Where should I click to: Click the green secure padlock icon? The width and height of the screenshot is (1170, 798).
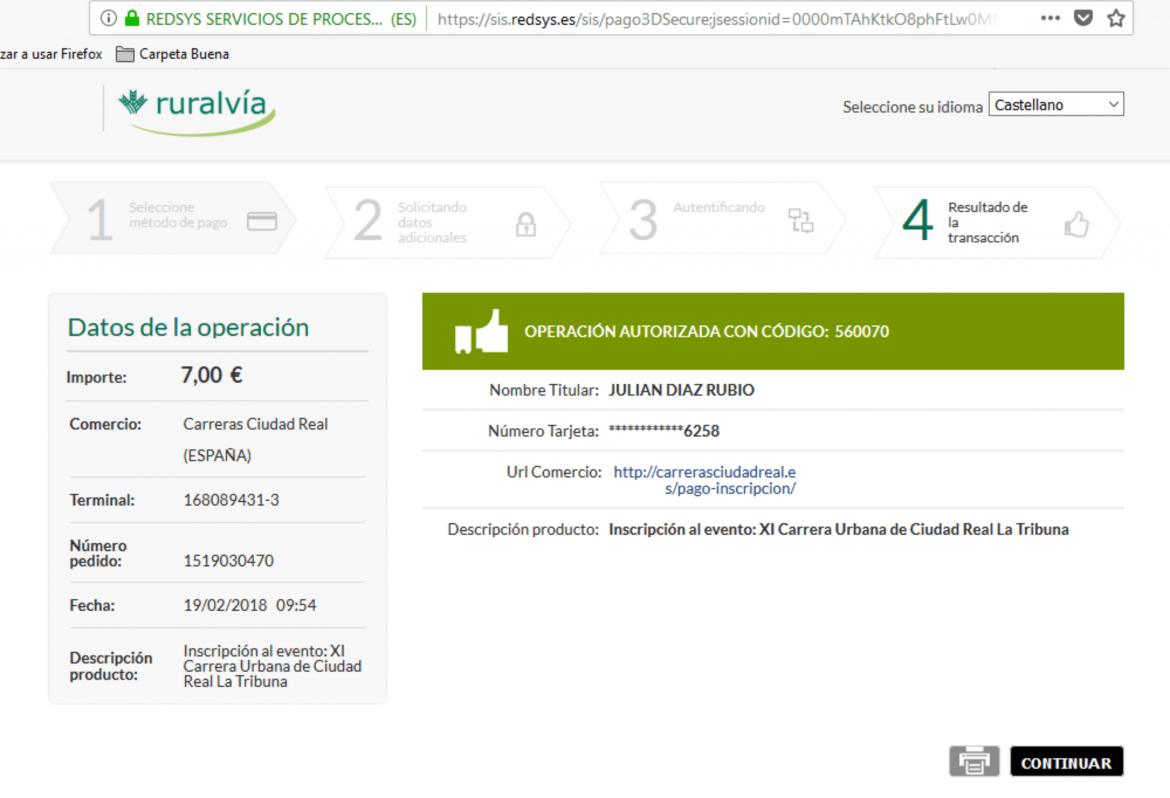pyautogui.click(x=132, y=19)
